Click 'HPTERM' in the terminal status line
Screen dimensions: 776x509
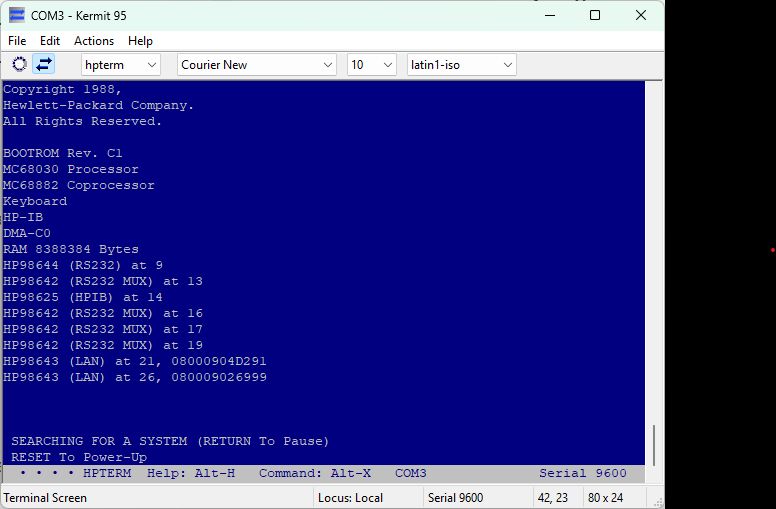(107, 473)
